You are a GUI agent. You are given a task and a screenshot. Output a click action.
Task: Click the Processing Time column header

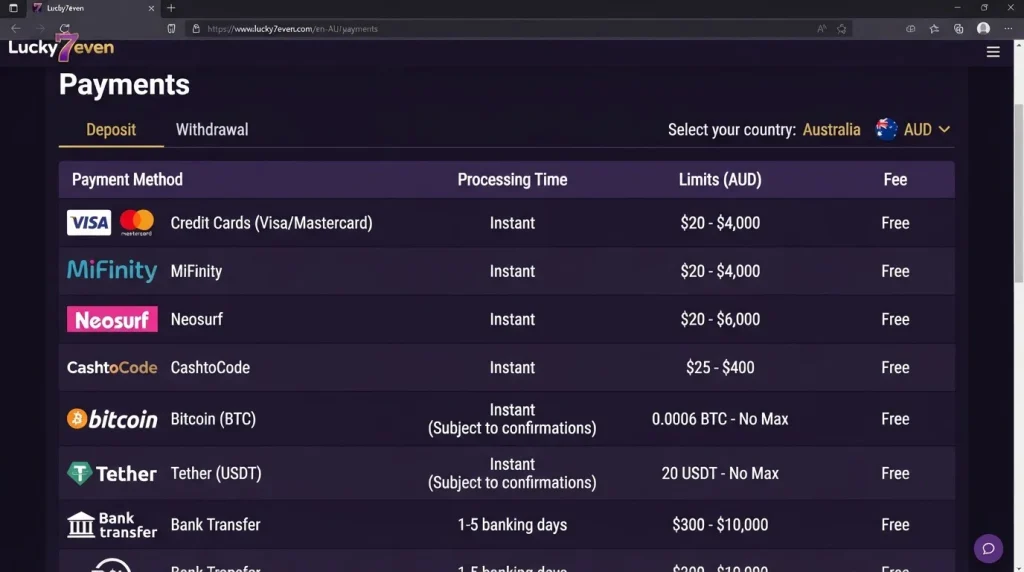[512, 180]
